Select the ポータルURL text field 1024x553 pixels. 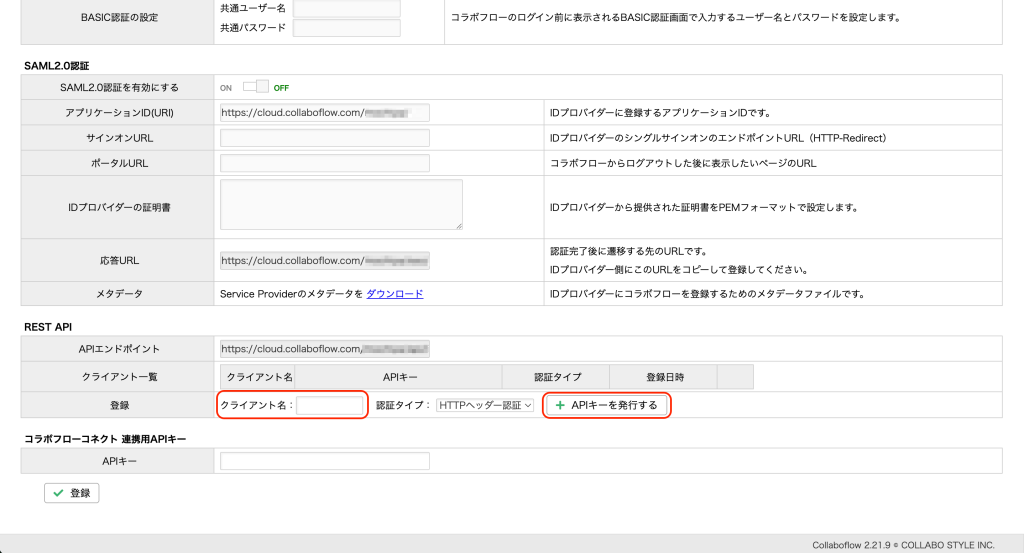click(x=324, y=163)
